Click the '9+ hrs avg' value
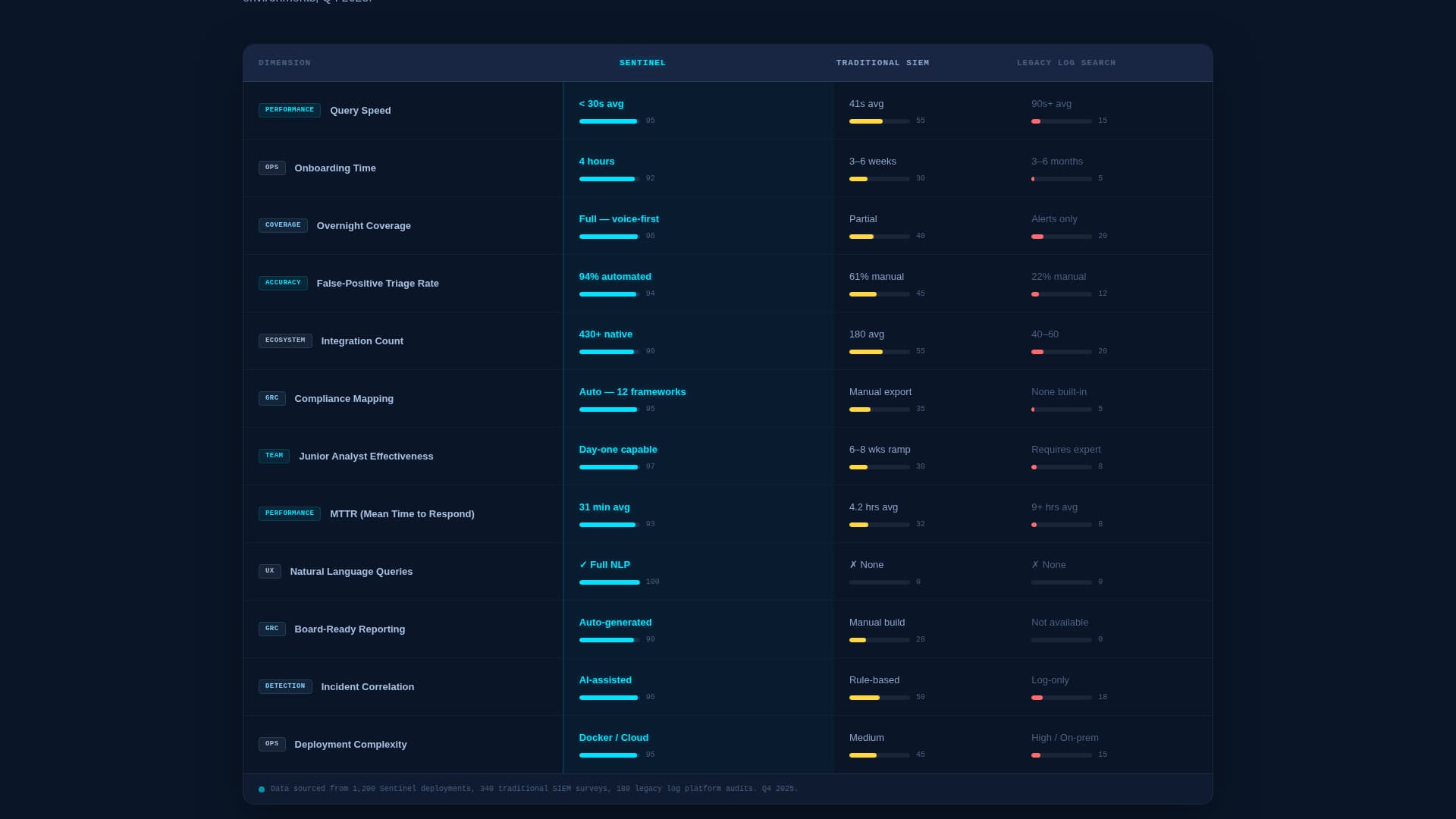This screenshot has width=1456, height=819. click(1054, 507)
